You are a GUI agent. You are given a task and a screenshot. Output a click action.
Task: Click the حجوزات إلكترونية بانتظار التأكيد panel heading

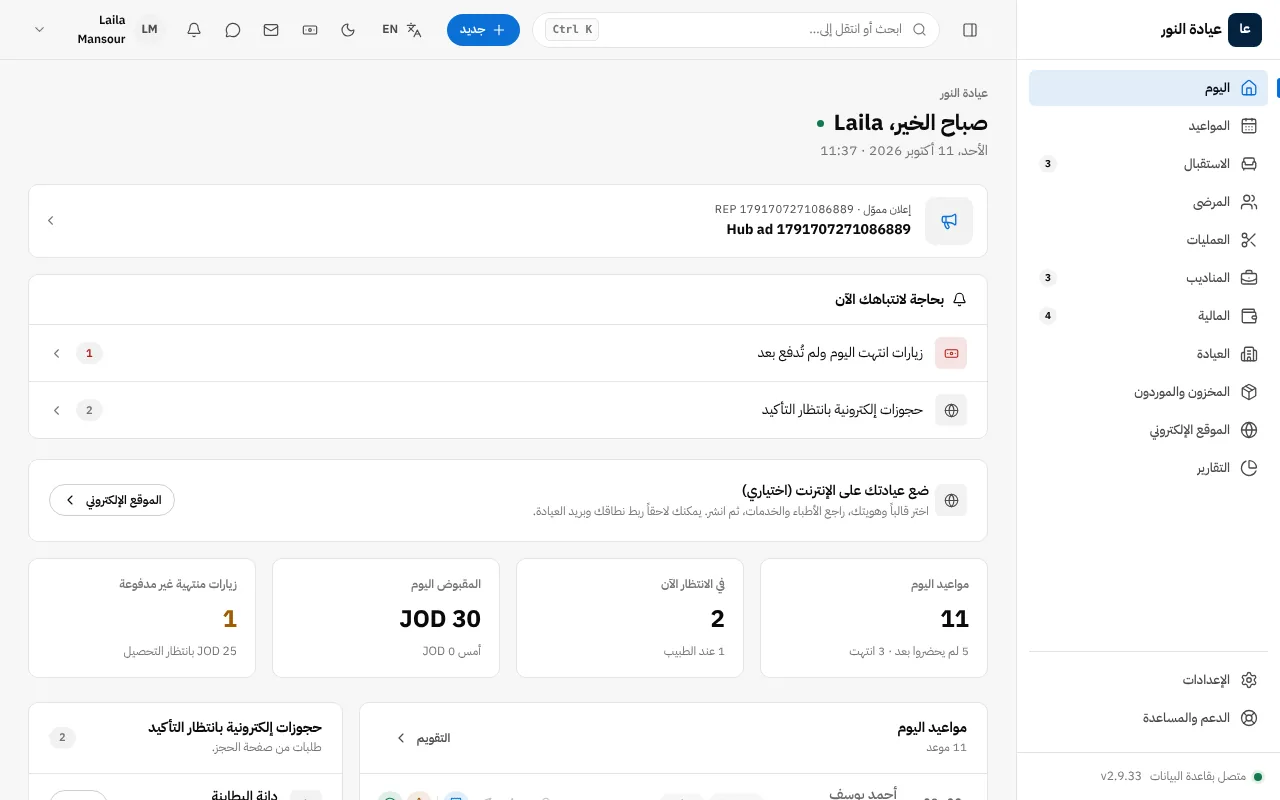point(234,728)
